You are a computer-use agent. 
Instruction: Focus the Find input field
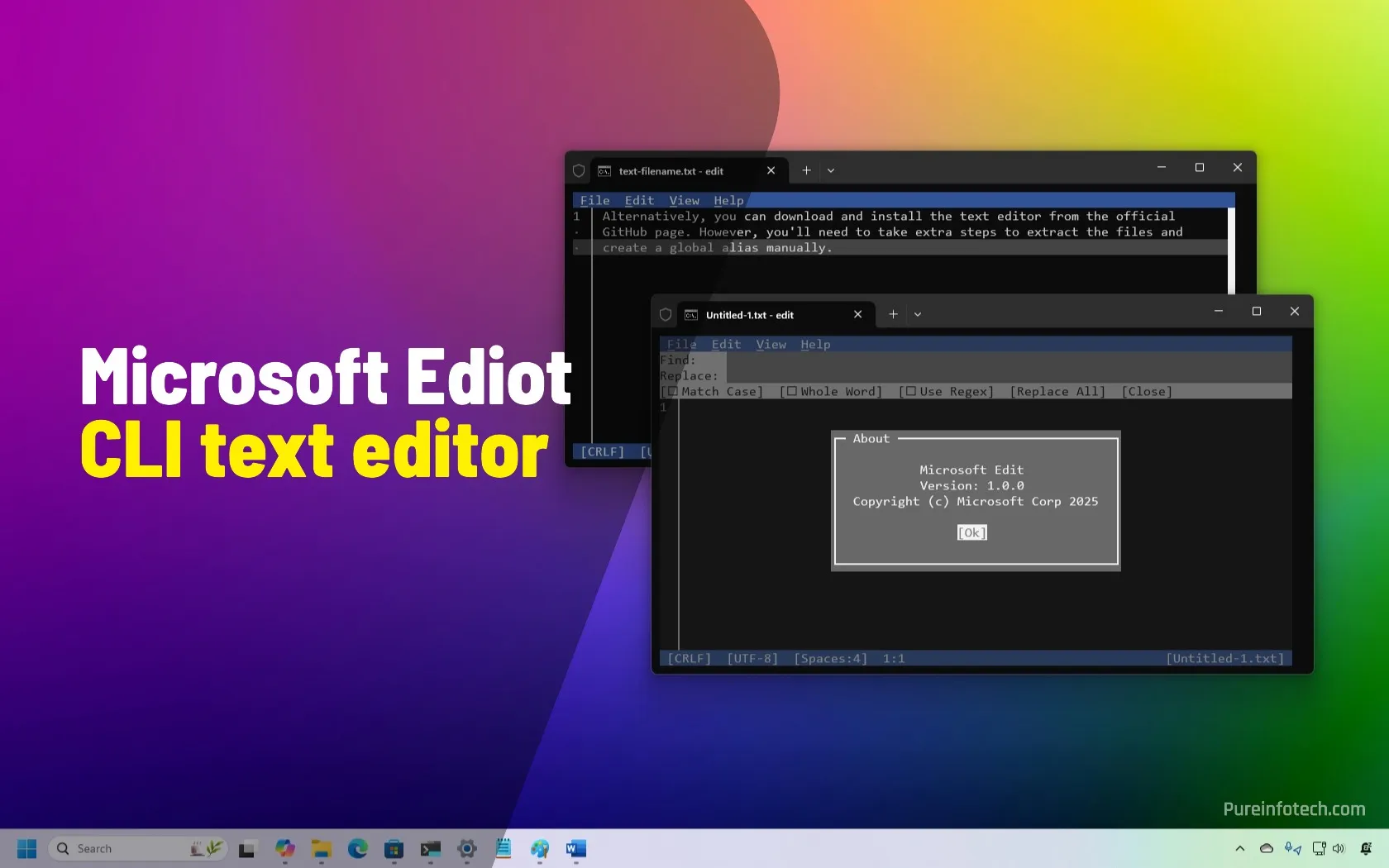click(x=1009, y=360)
